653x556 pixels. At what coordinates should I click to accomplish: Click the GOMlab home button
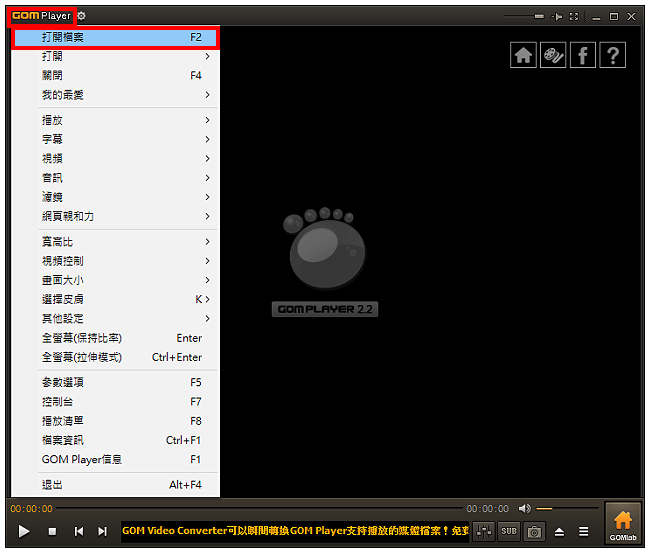(623, 524)
